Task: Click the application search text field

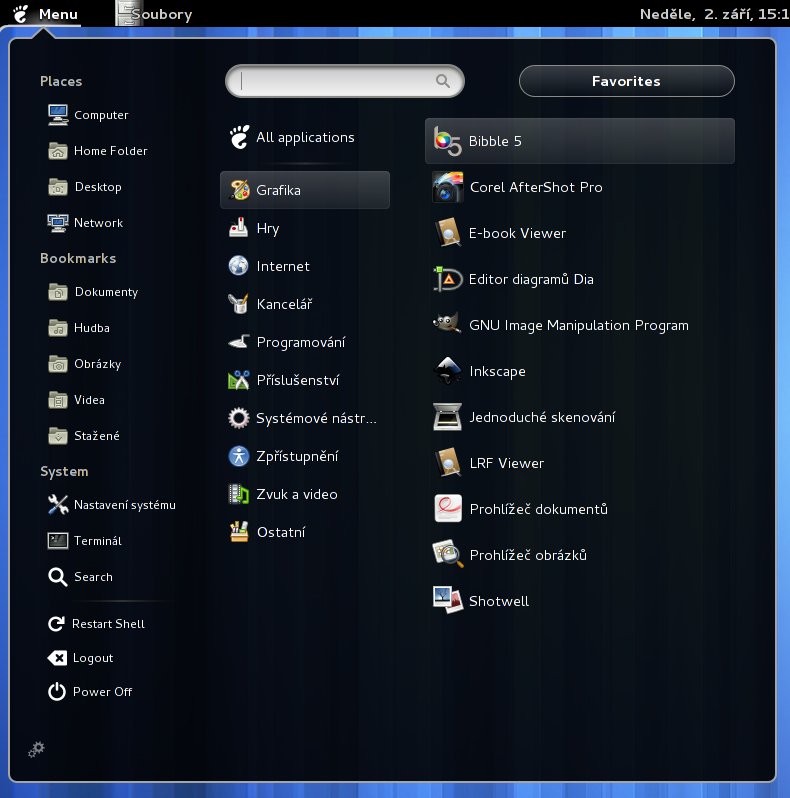Action: (x=336, y=82)
